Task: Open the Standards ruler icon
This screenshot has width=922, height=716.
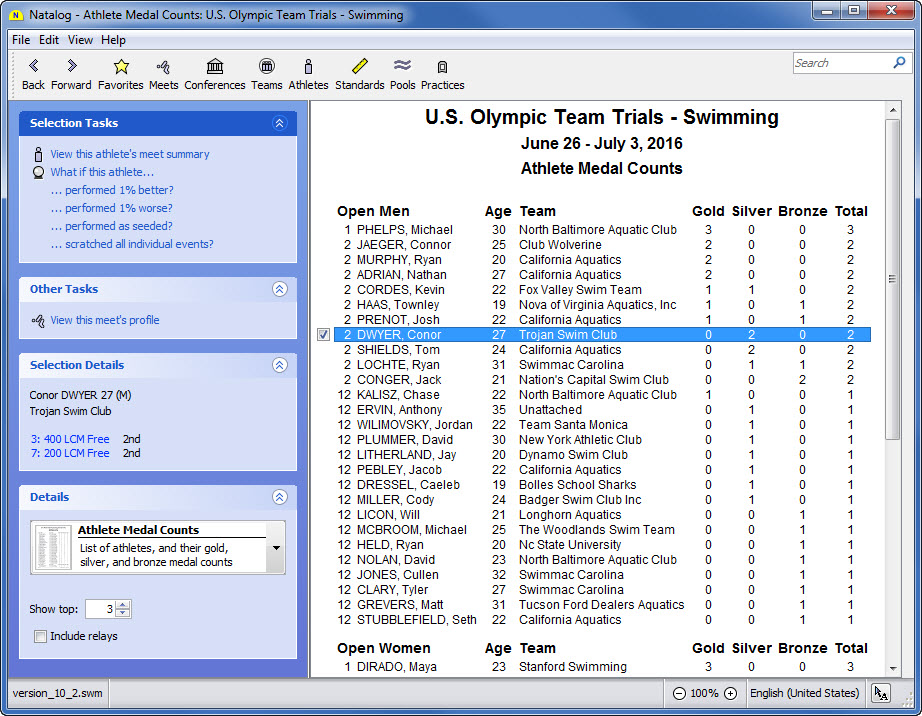Action: click(360, 67)
